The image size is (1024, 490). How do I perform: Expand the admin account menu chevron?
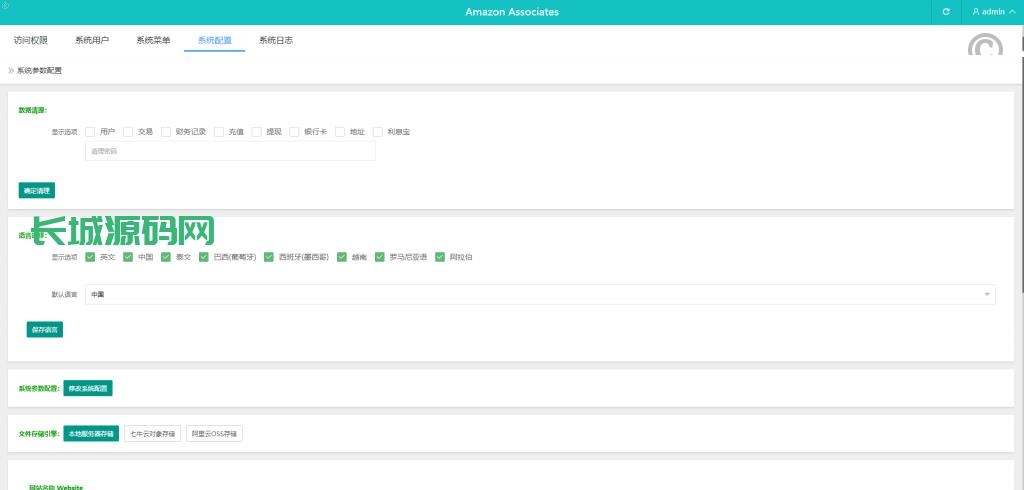1012,12
